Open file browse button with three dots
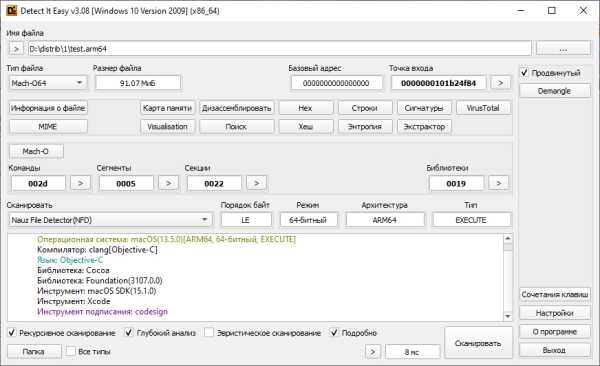 pyautogui.click(x=563, y=49)
